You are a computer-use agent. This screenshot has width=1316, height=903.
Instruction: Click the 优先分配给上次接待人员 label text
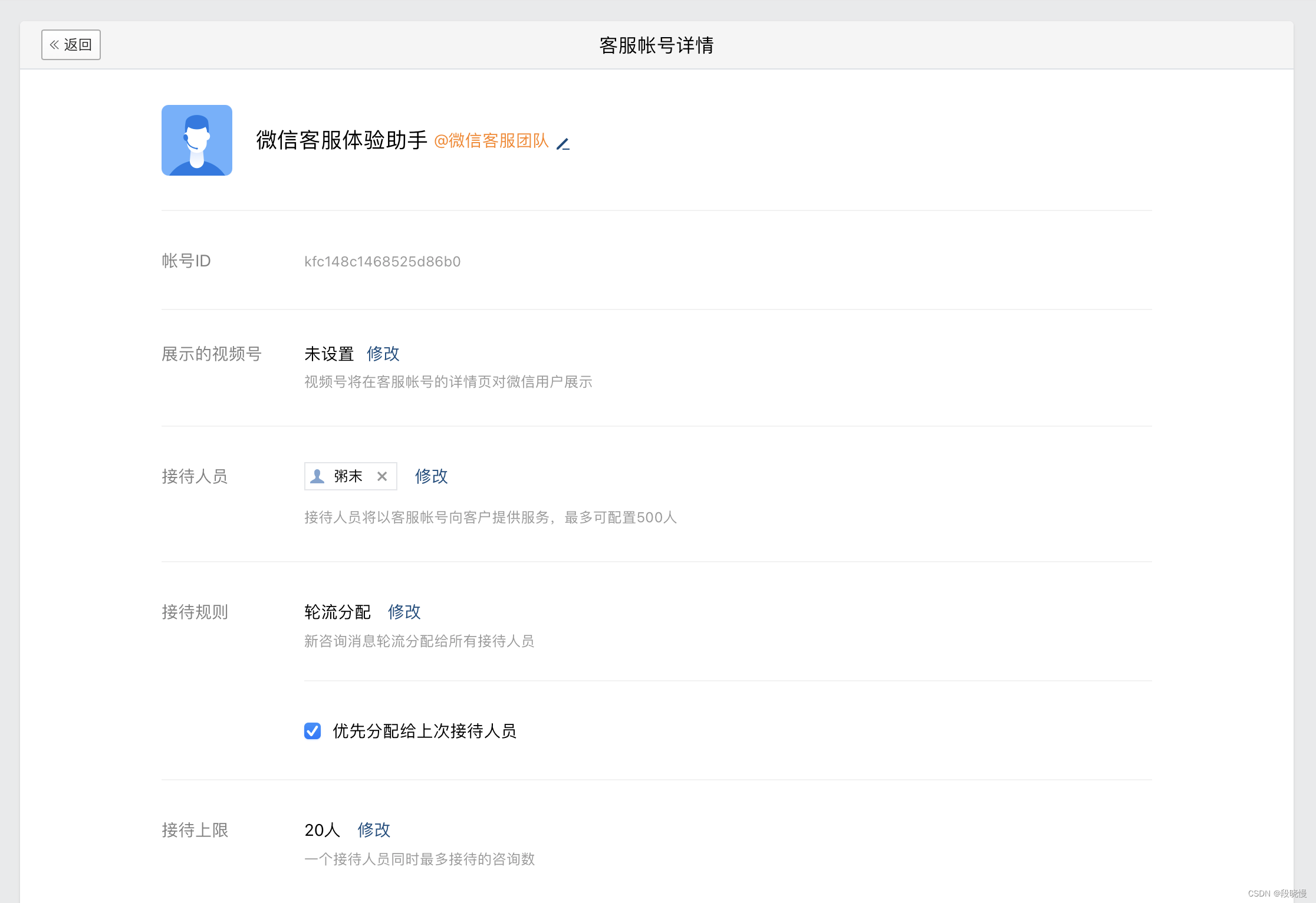pos(424,731)
